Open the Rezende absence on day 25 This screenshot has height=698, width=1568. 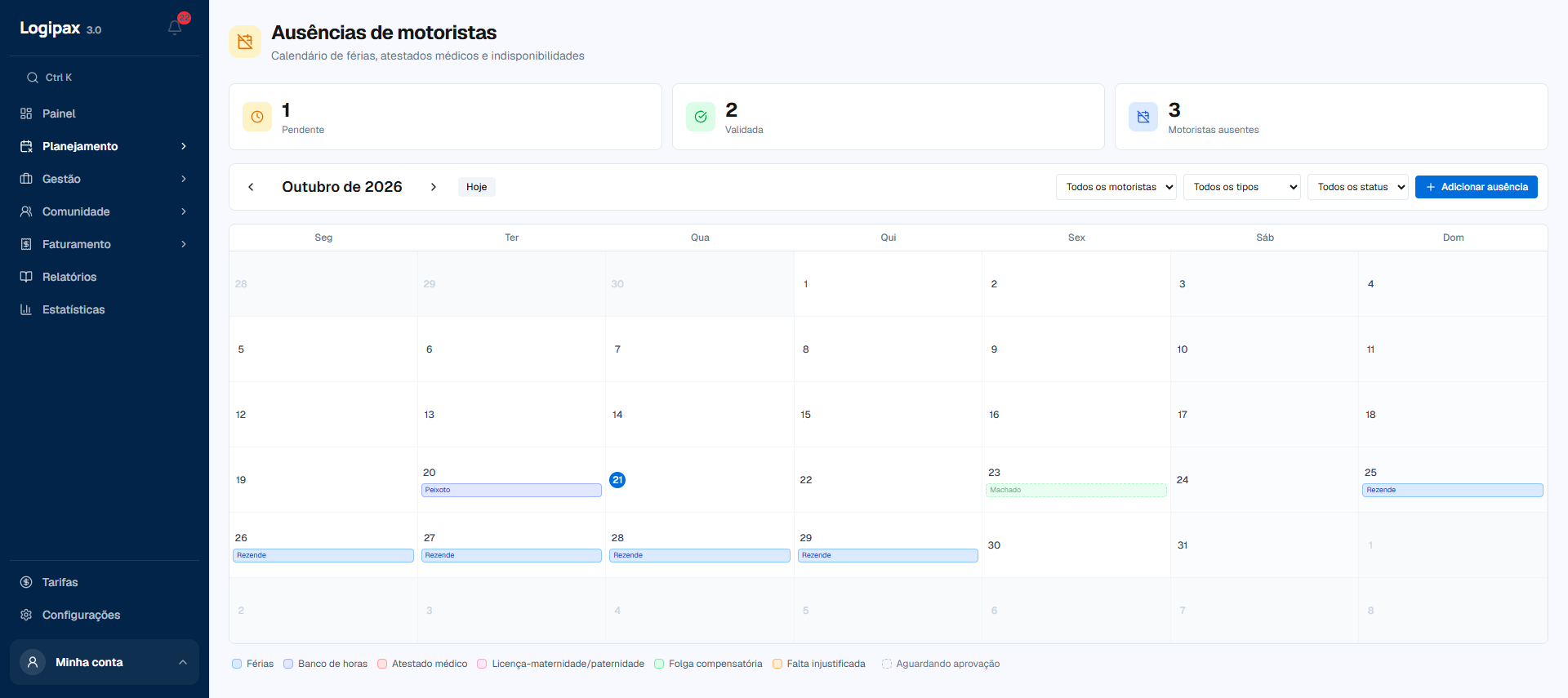[1453, 490]
